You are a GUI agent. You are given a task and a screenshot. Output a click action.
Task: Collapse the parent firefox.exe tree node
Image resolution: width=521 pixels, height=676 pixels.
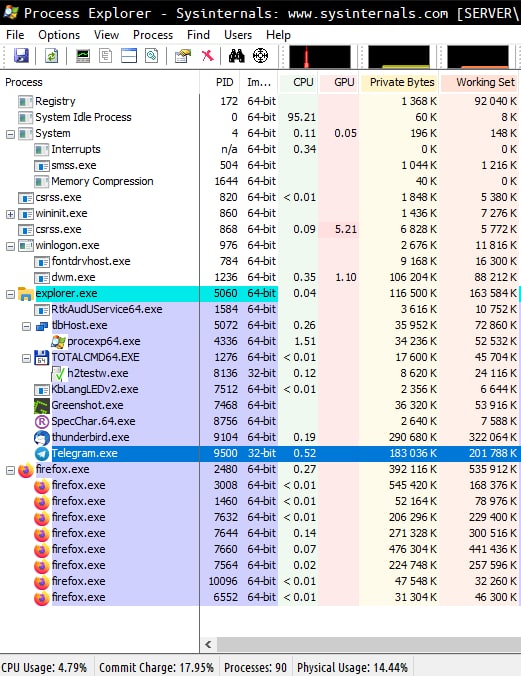click(x=10, y=470)
